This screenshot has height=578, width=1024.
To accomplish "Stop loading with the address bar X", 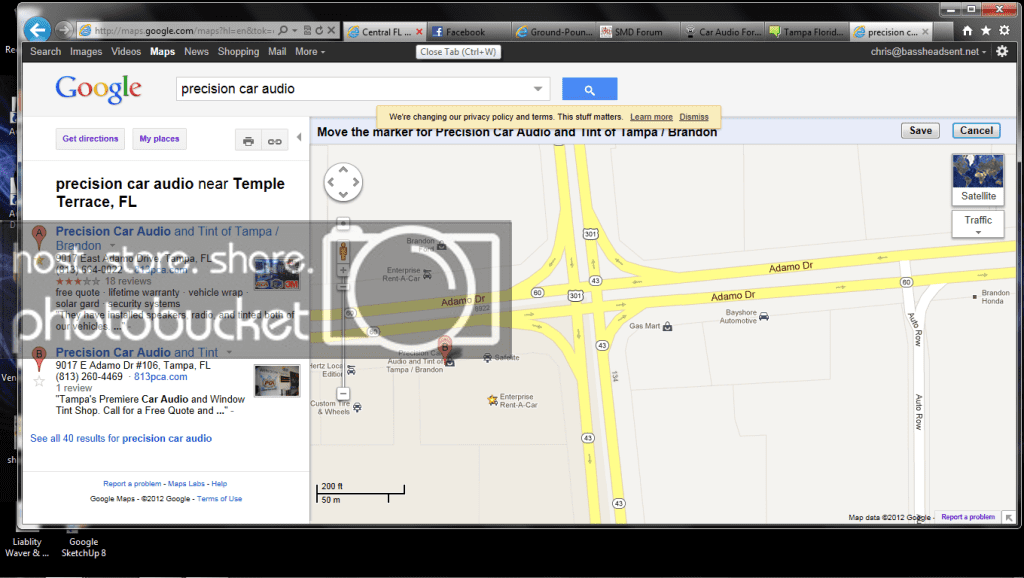I will point(331,31).
